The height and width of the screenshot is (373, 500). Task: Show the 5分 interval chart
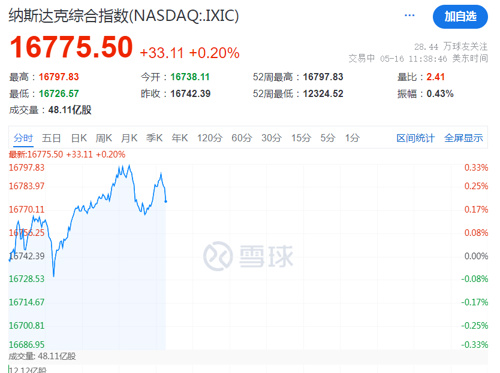[327, 138]
